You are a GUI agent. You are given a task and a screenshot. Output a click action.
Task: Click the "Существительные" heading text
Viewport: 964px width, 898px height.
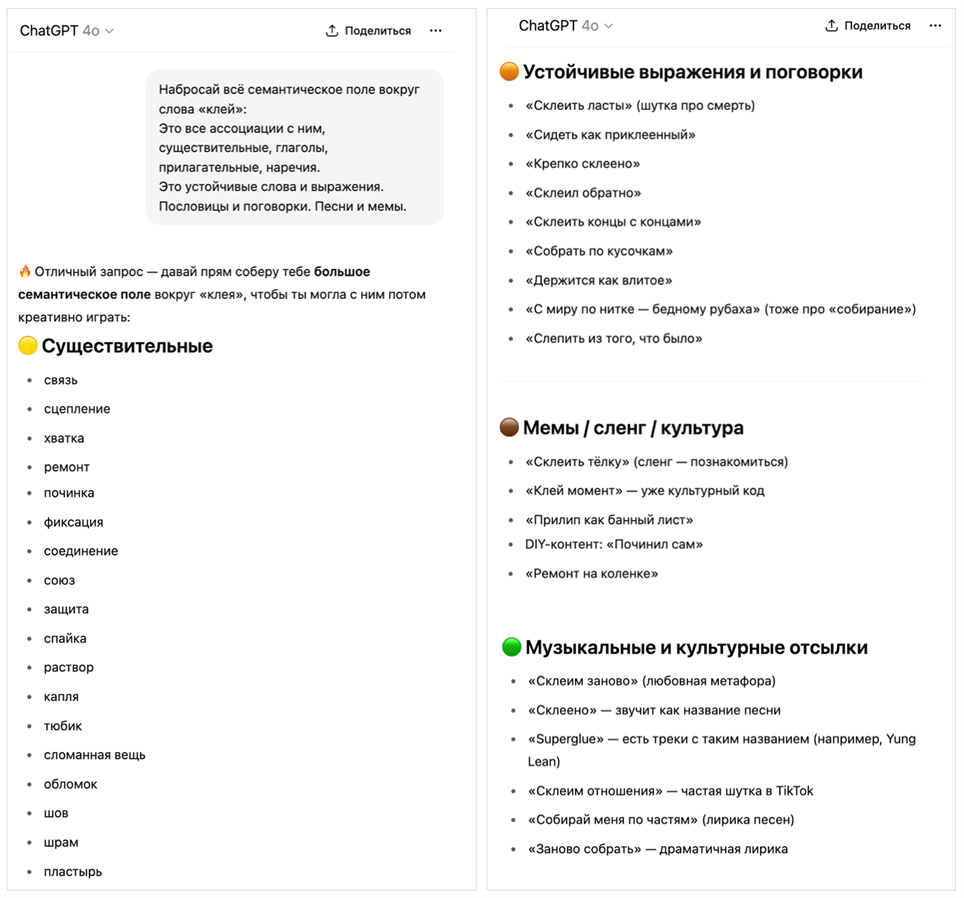[127, 346]
